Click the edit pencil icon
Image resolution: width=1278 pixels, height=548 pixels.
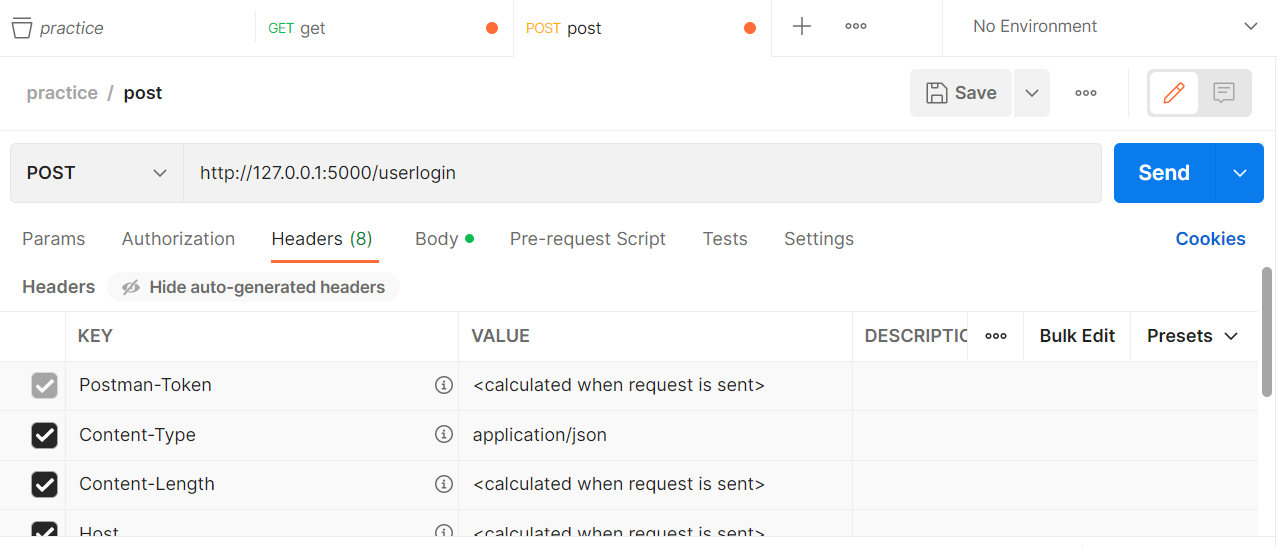tap(1174, 93)
